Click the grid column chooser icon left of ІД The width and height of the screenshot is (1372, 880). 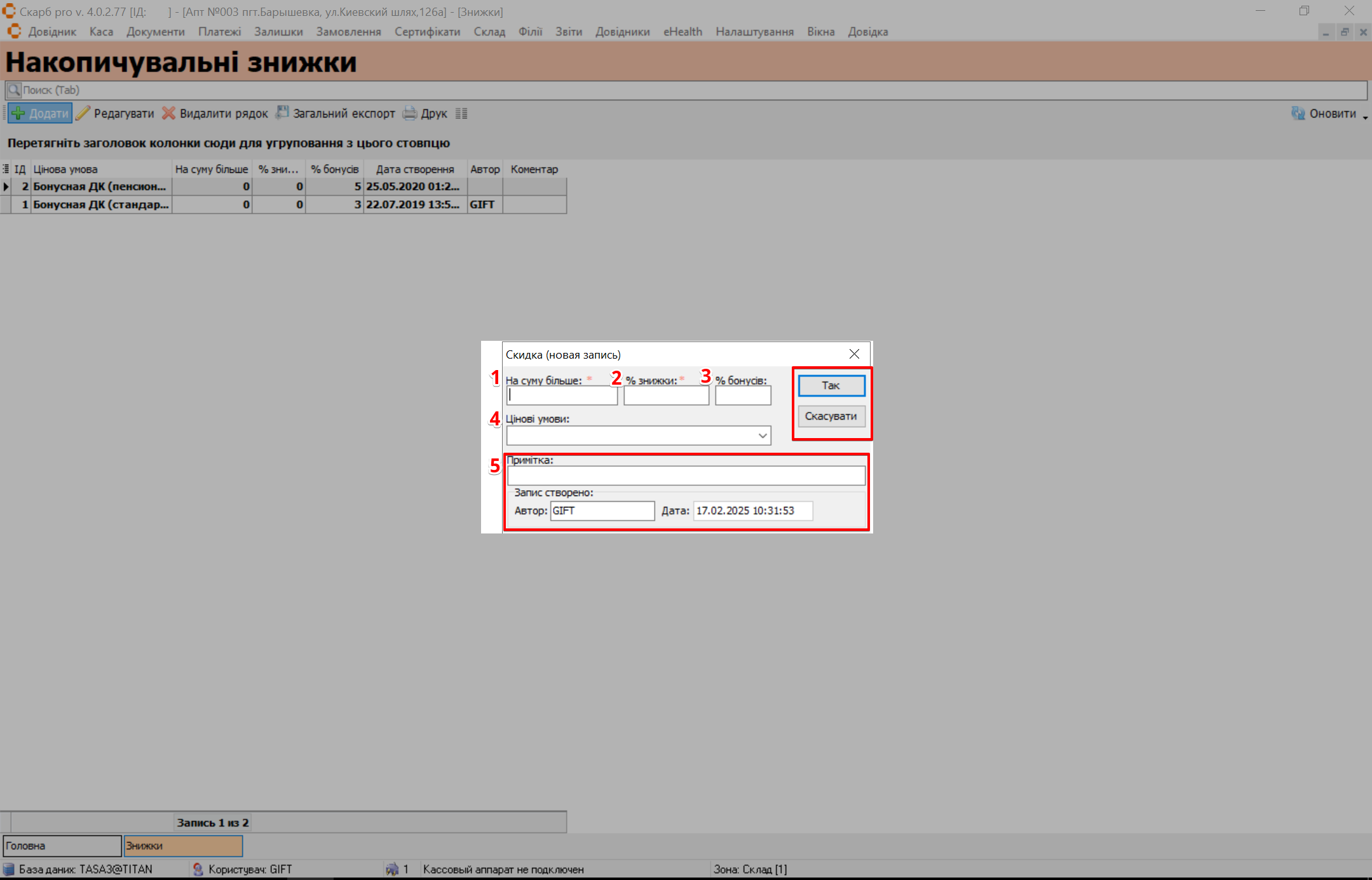[6, 169]
